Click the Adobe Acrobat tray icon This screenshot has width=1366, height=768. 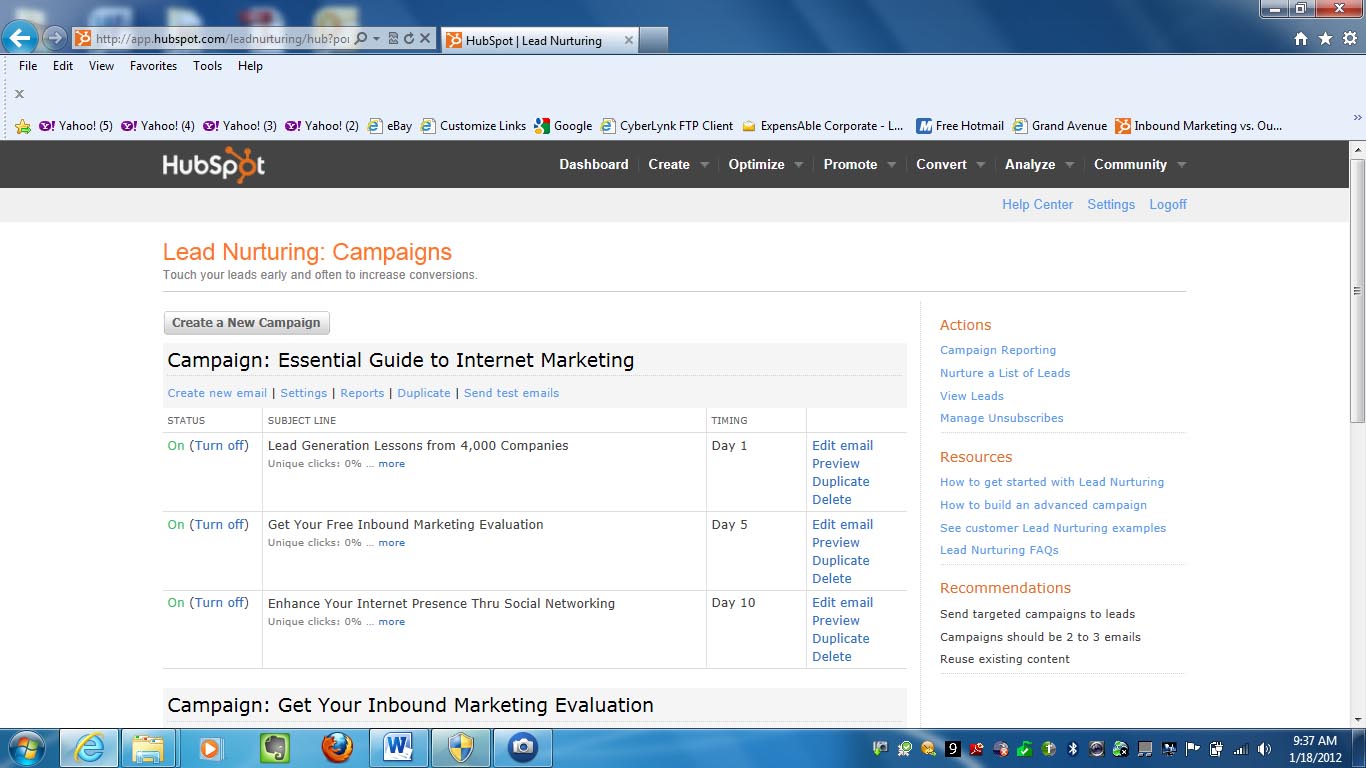coord(976,748)
